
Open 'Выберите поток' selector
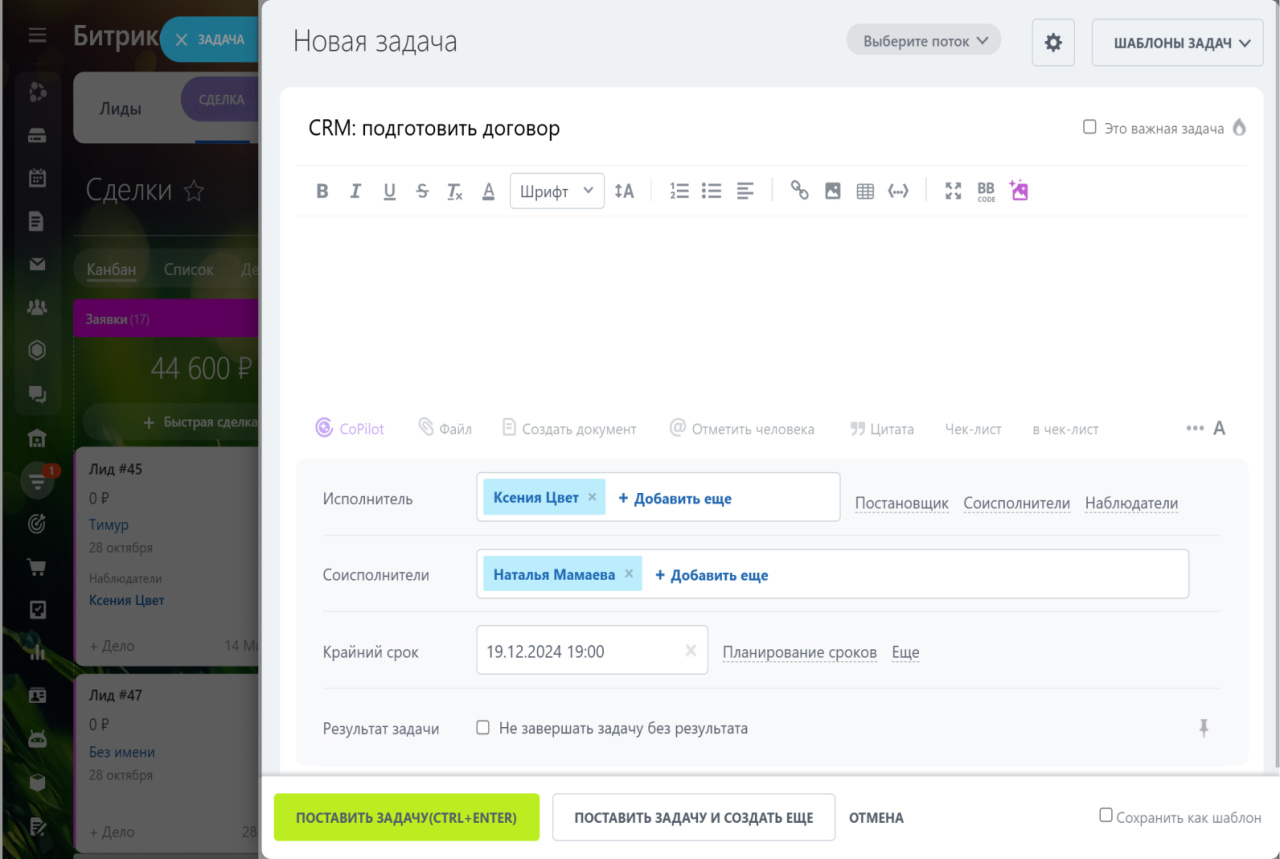pos(924,41)
